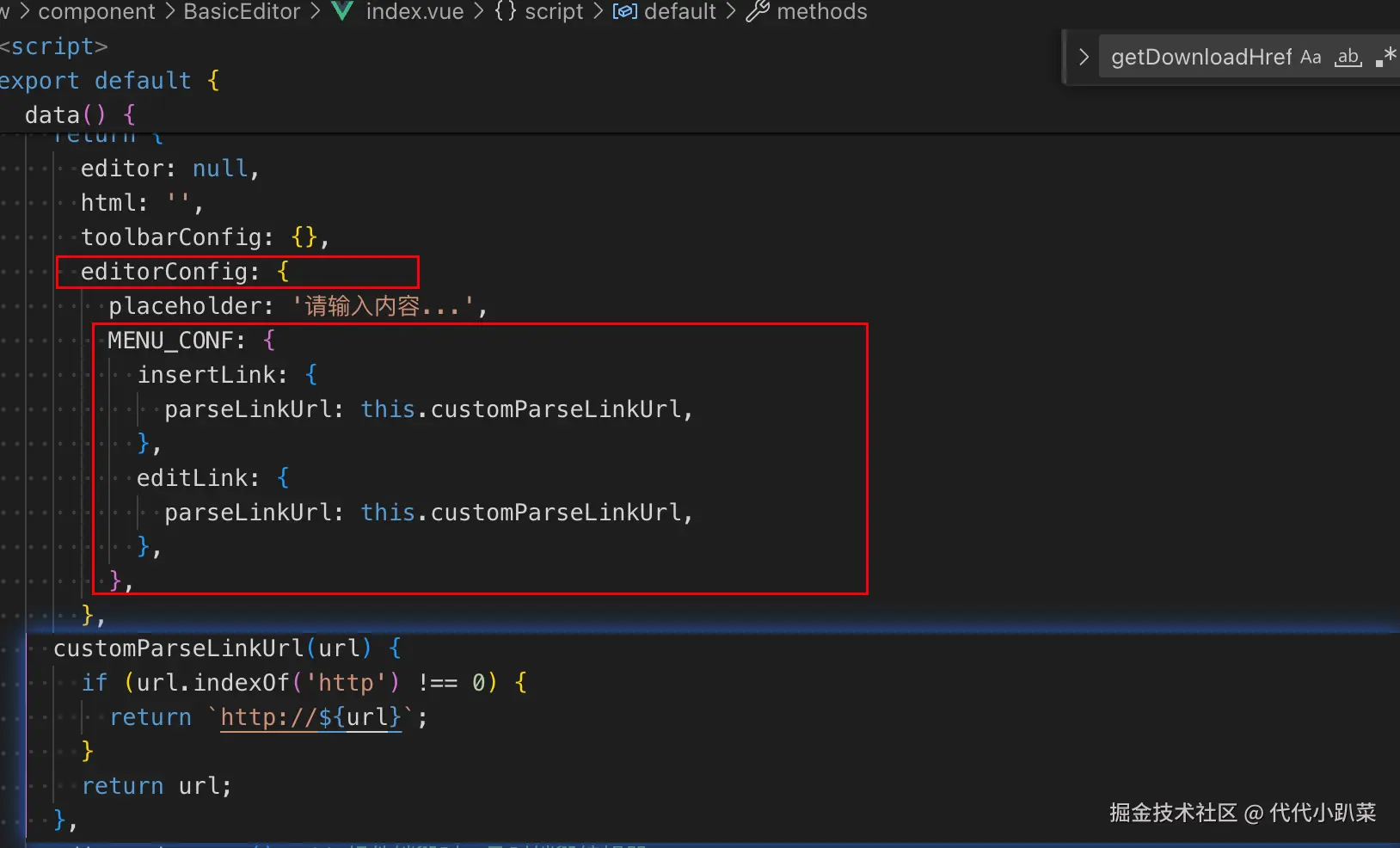Click the placeholder string '请输入内容...'
The image size is (1400, 848).
(385, 306)
